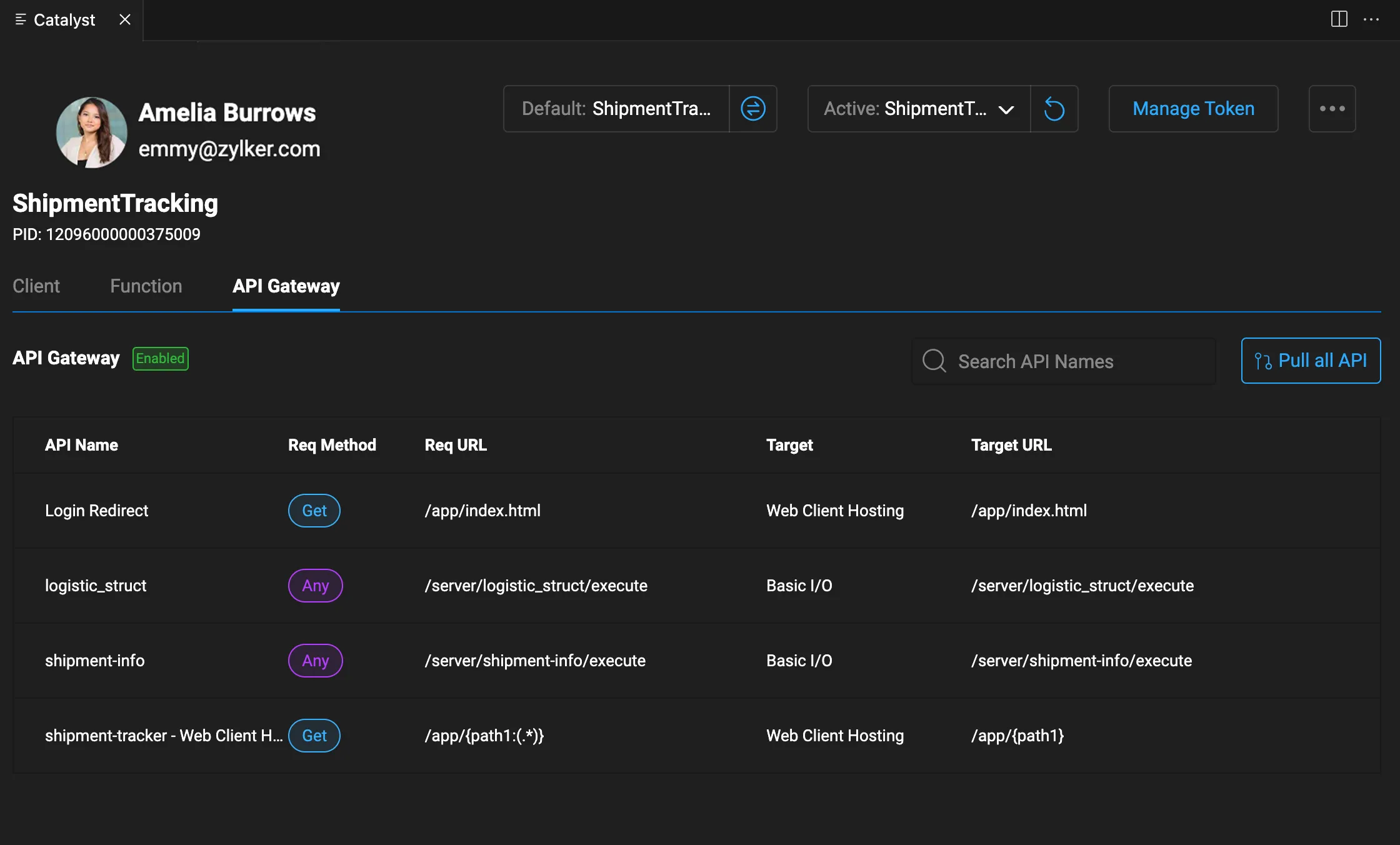
Task: Click the Get badge for Login Redirect
Action: tap(314, 511)
